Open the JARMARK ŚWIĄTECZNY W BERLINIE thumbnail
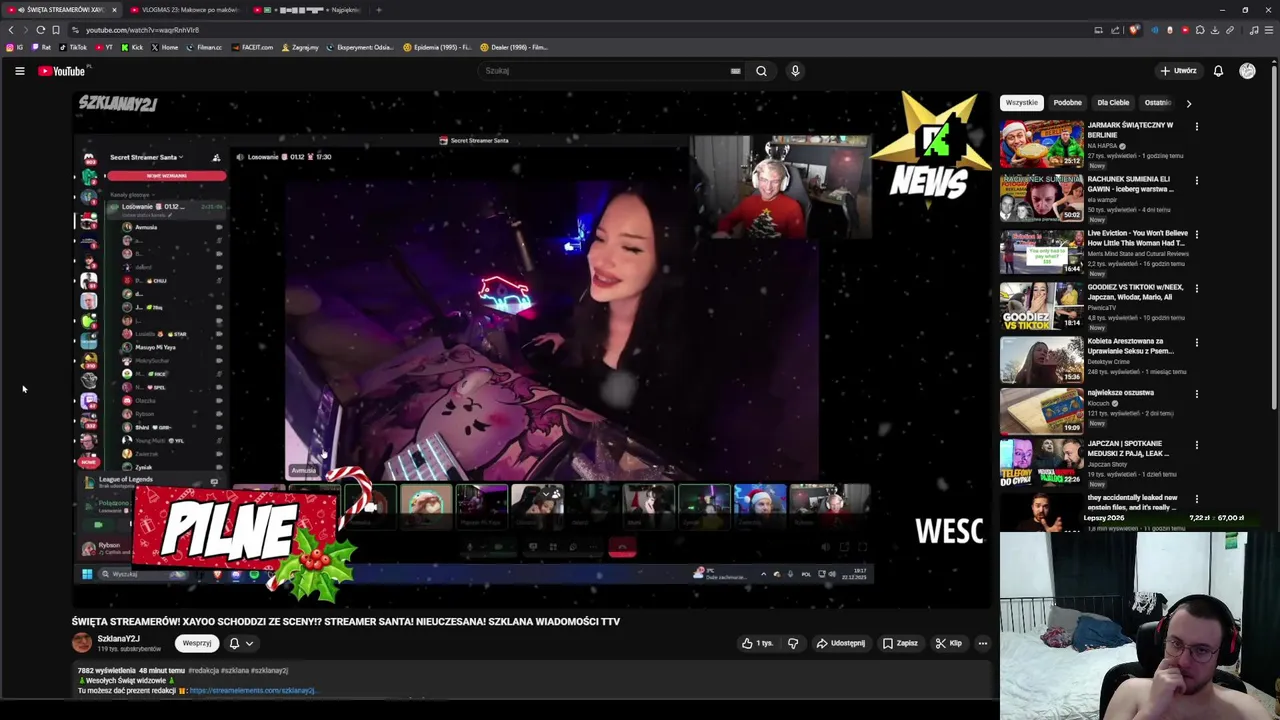The image size is (1280, 720). (x=1041, y=144)
